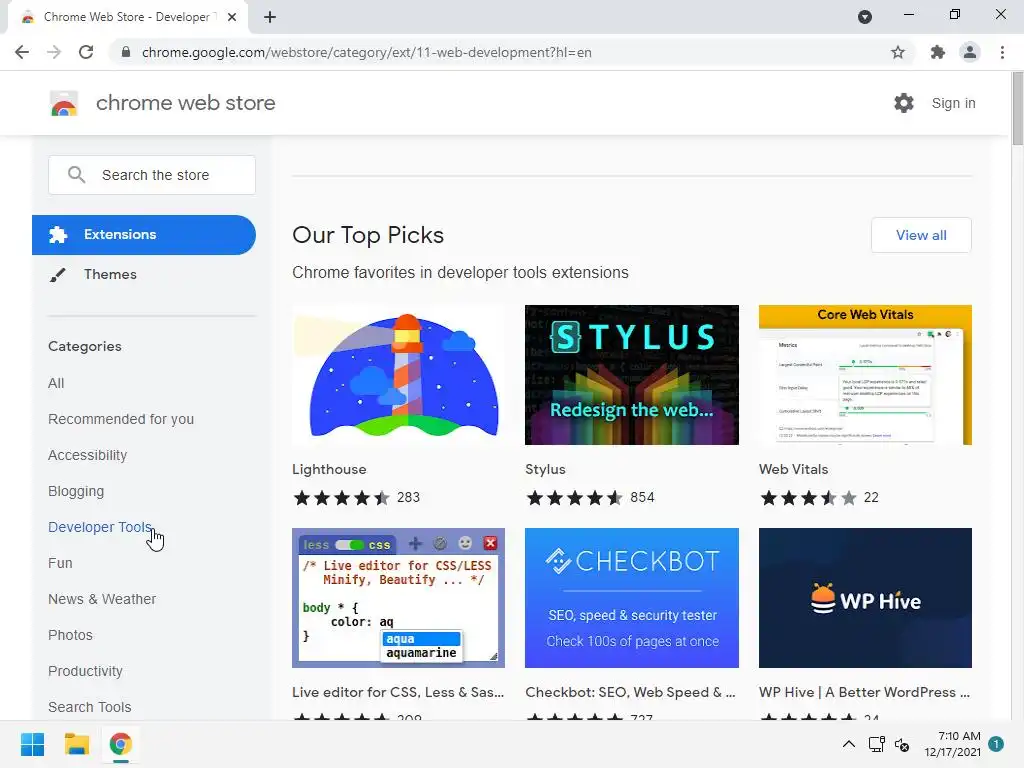Click the View all button

[921, 235]
